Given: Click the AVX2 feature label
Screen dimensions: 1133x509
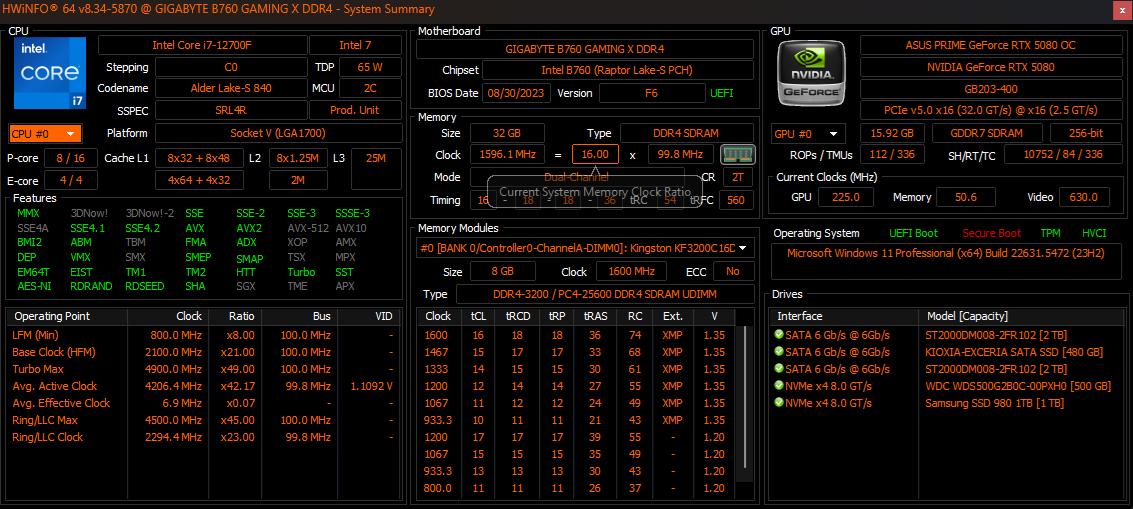Looking at the screenshot, I should 249,228.
